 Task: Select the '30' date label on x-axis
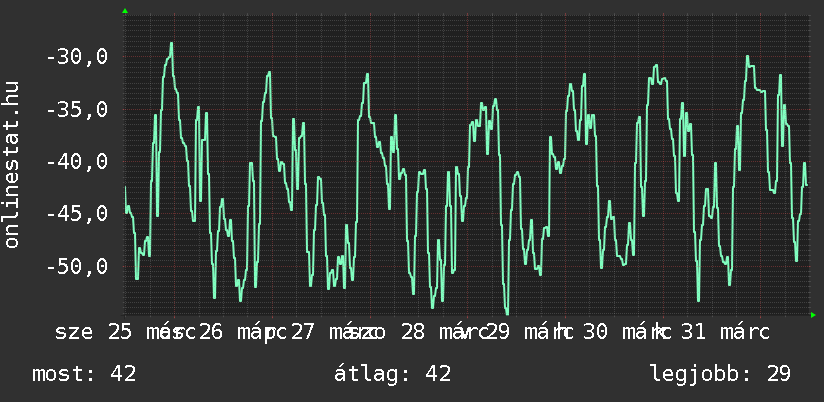click(595, 331)
